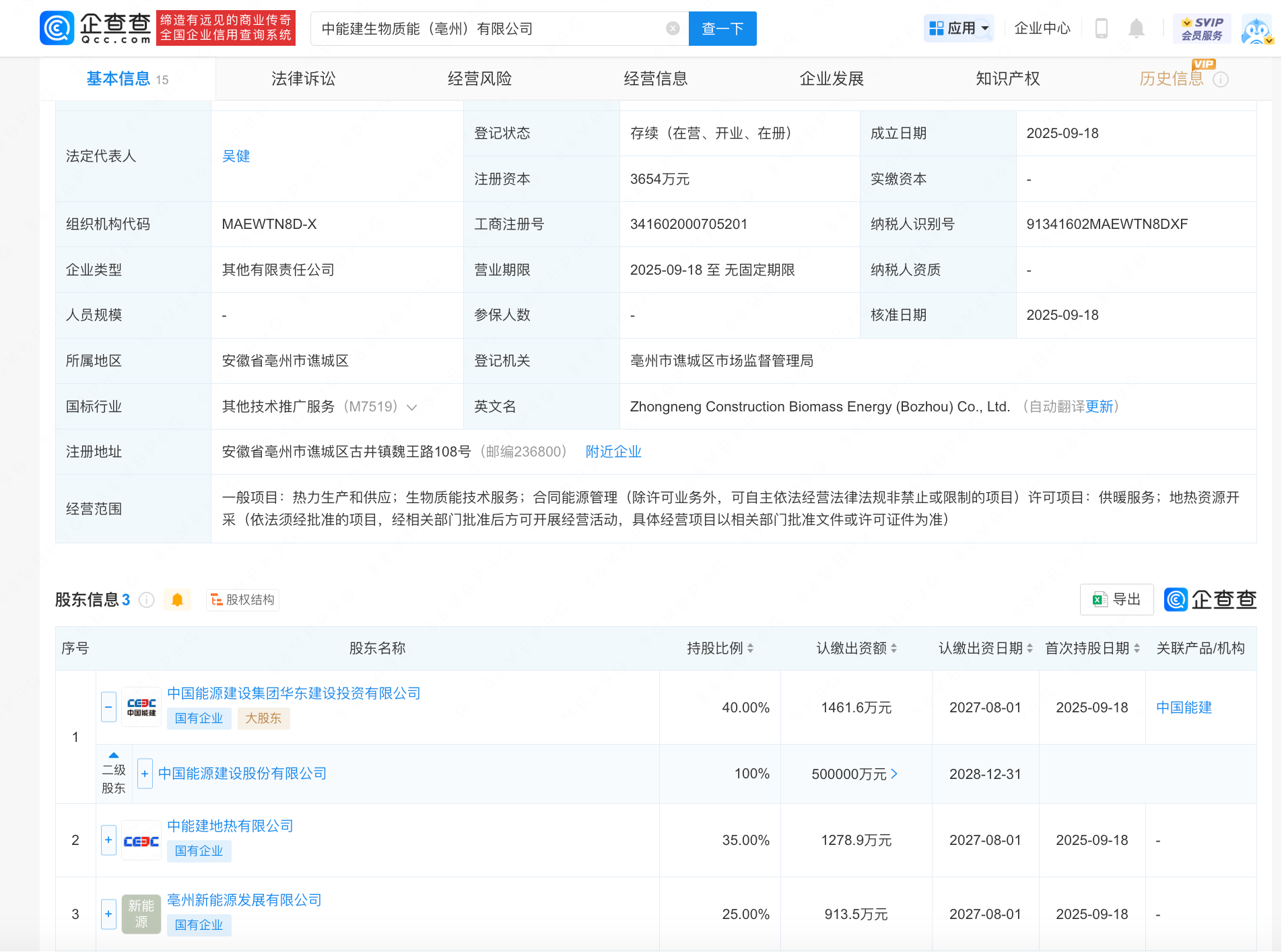1282x952 pixels.
Task: Click the 中能建地热 company logo
Action: 141,841
